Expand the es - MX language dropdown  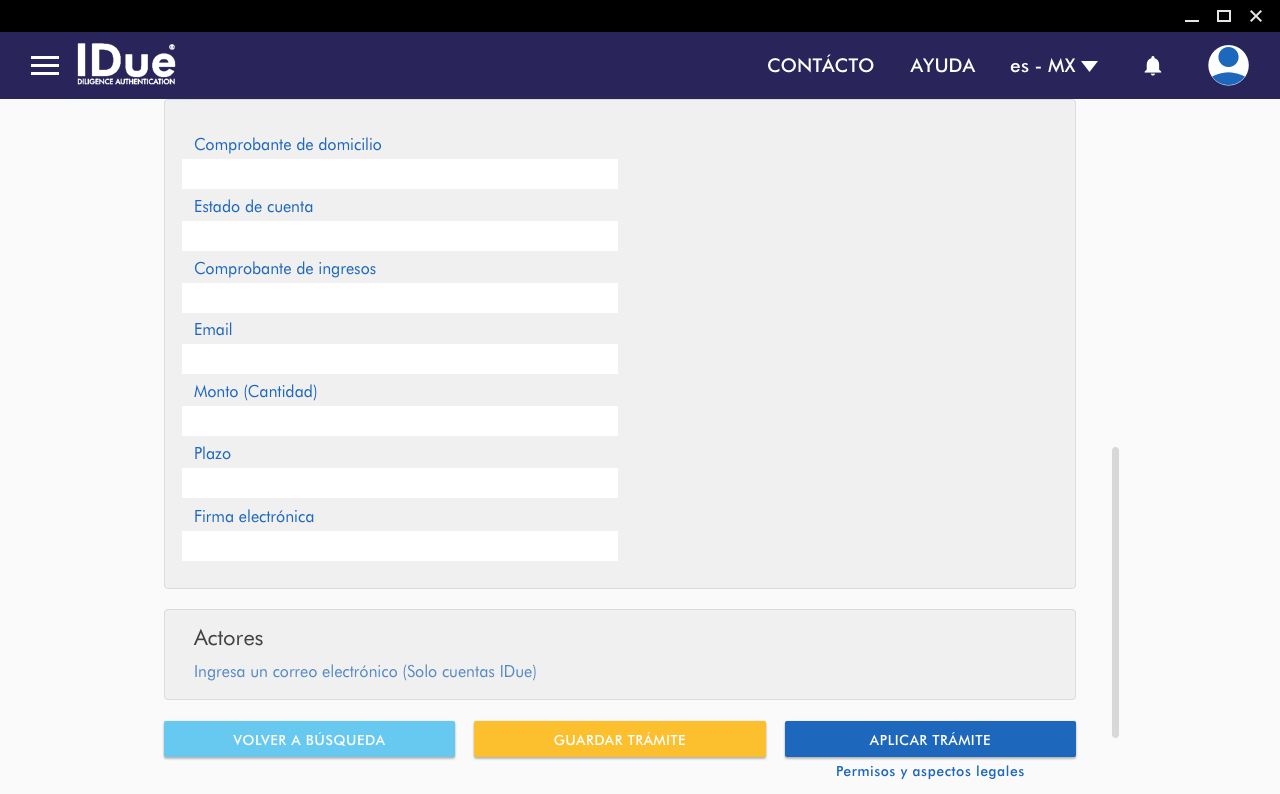point(1053,66)
